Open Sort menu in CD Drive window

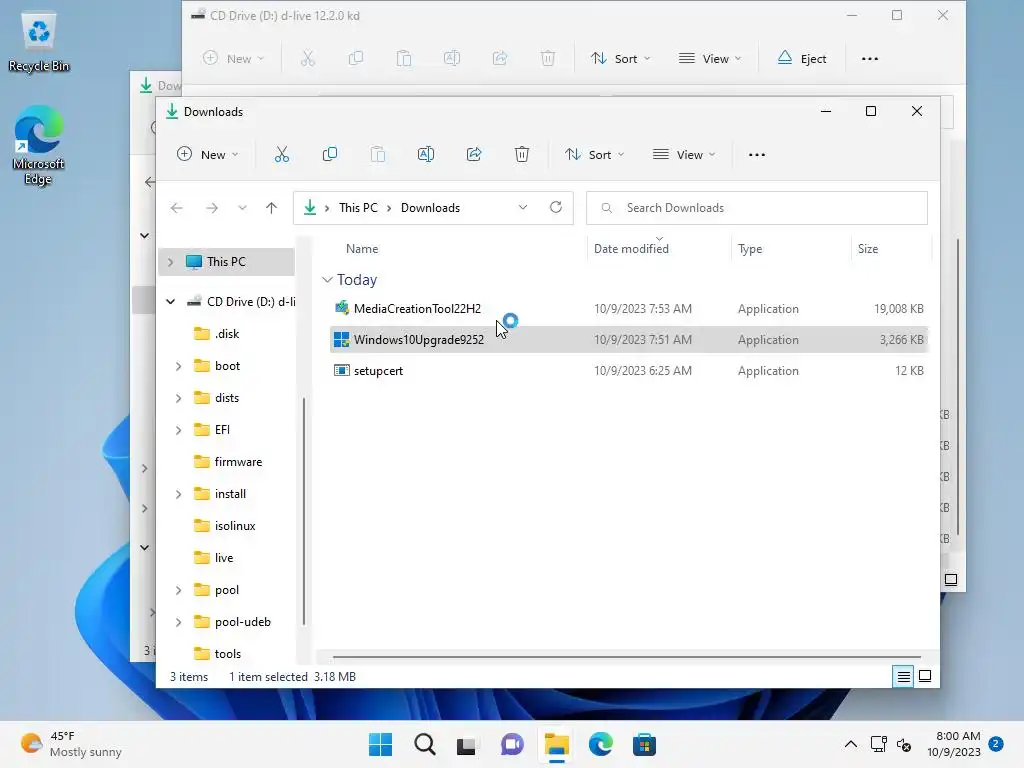click(x=620, y=59)
